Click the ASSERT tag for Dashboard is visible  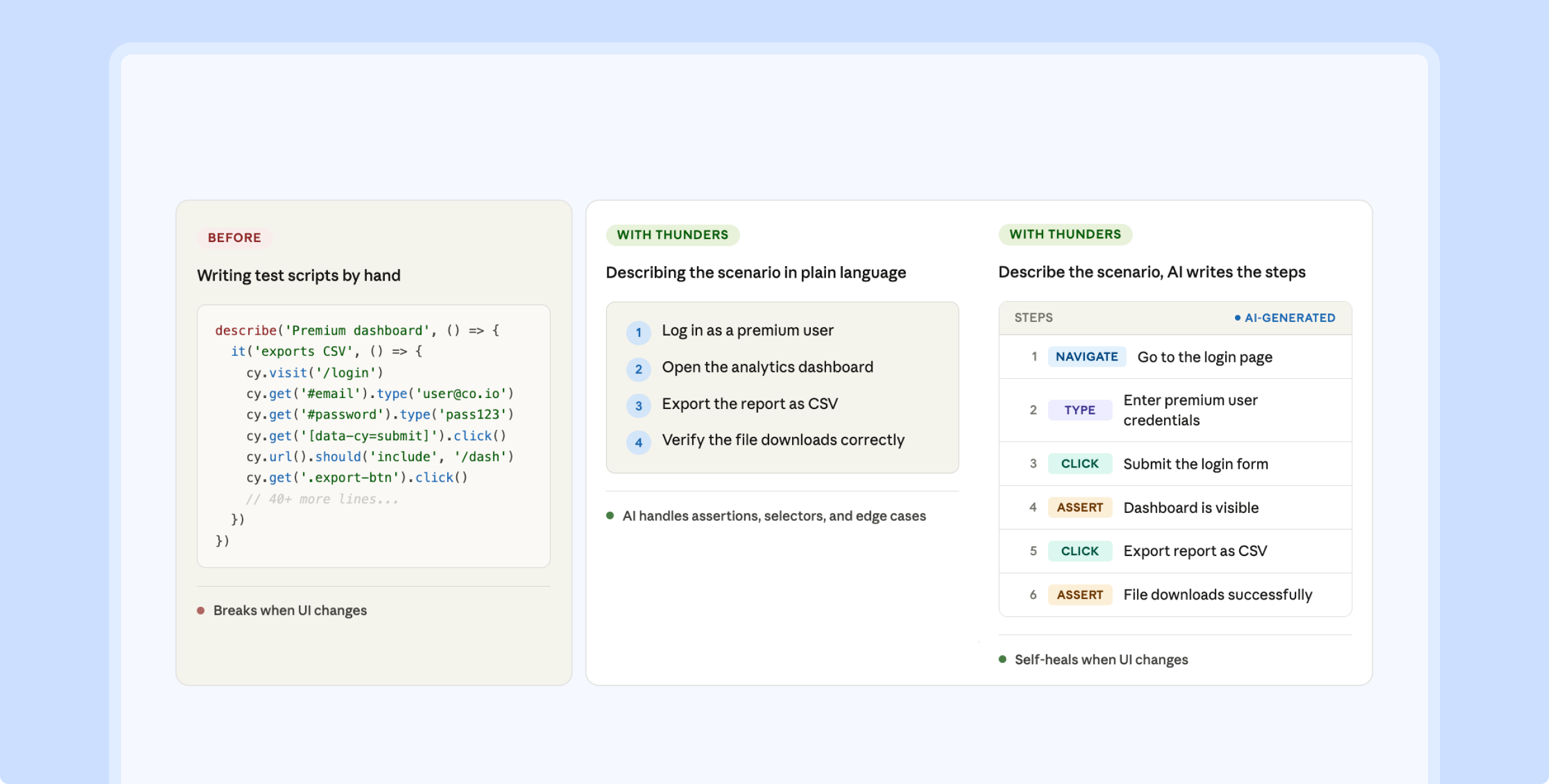(1079, 508)
